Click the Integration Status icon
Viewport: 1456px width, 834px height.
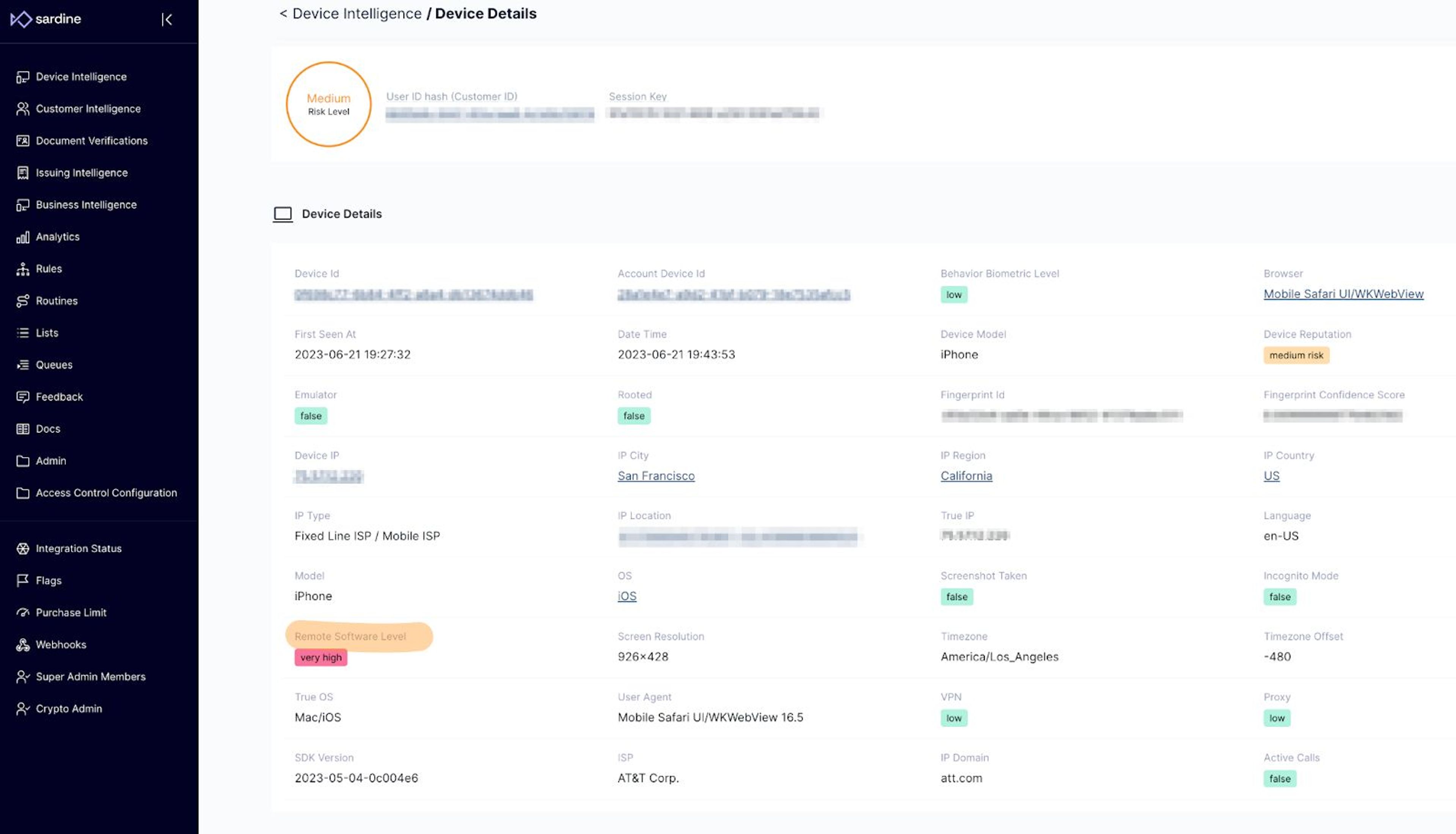pyautogui.click(x=22, y=549)
